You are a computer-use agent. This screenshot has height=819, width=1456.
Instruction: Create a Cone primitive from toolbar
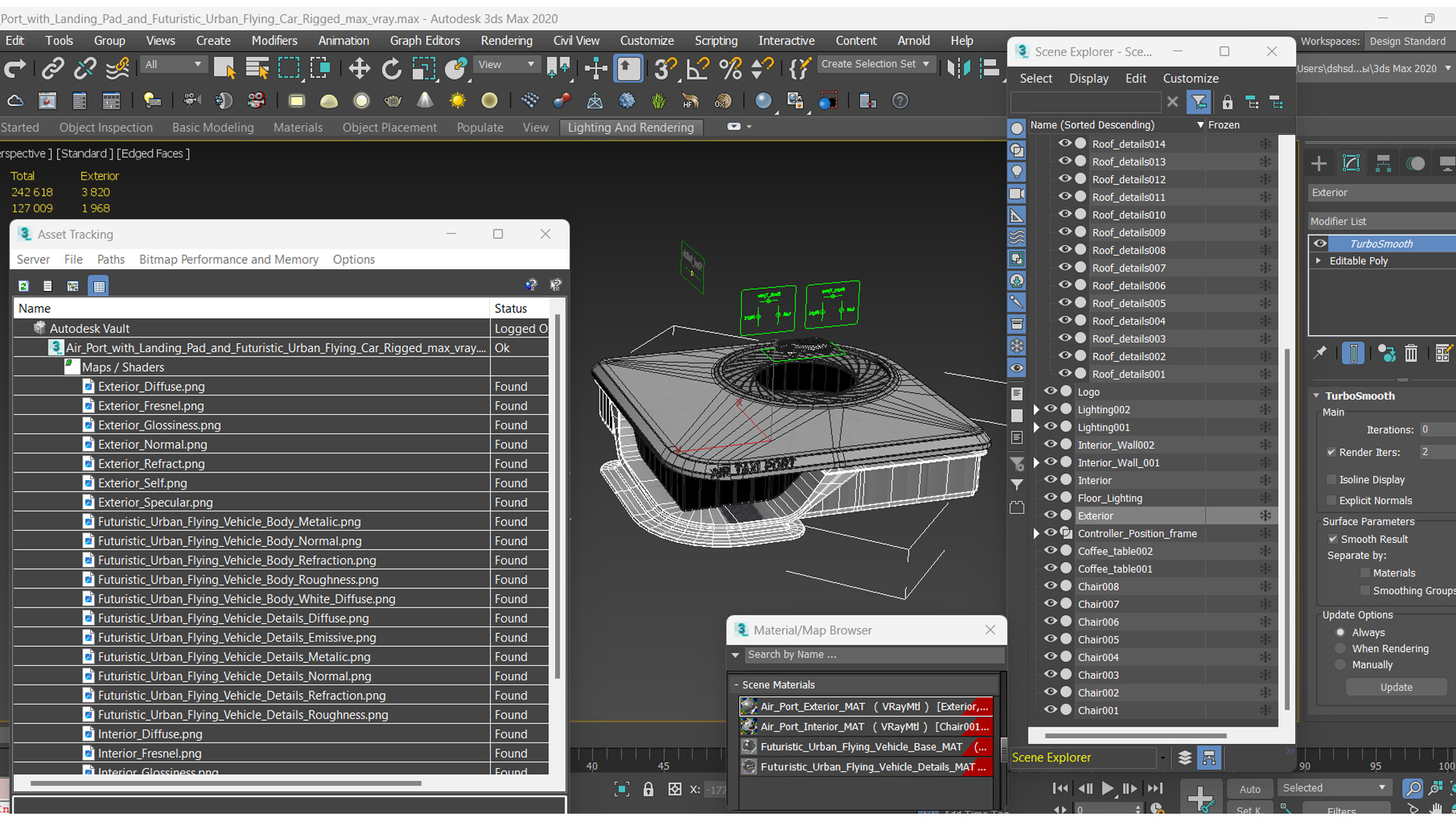[425, 101]
